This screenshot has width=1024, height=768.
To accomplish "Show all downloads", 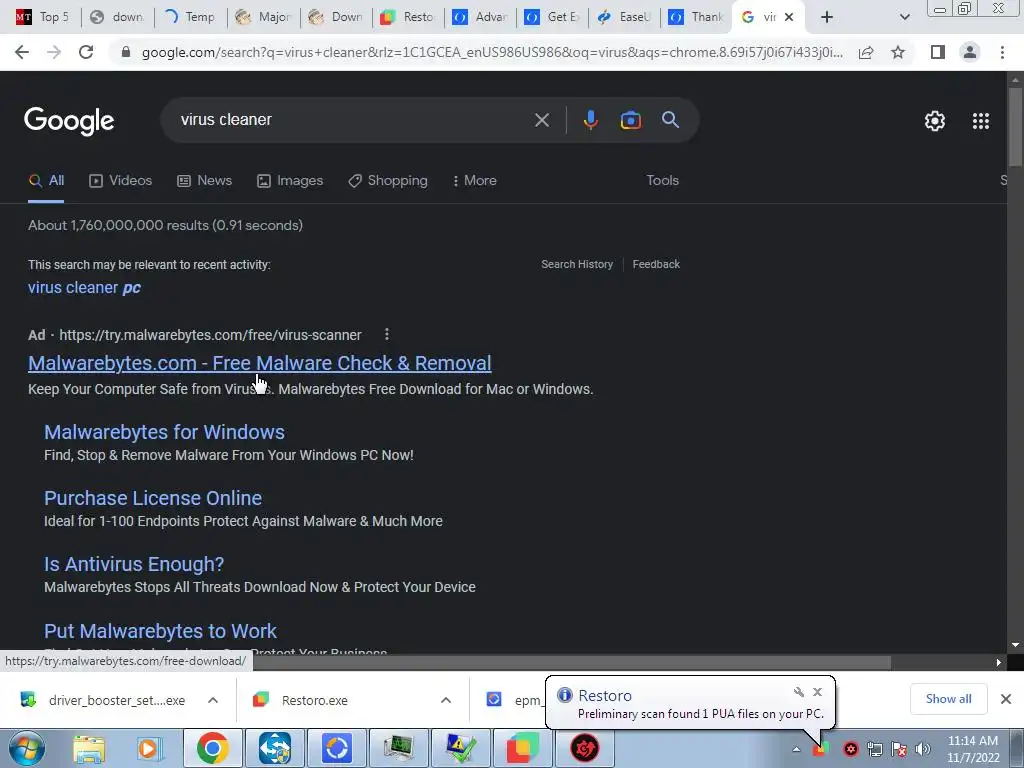I will click(x=948, y=699).
